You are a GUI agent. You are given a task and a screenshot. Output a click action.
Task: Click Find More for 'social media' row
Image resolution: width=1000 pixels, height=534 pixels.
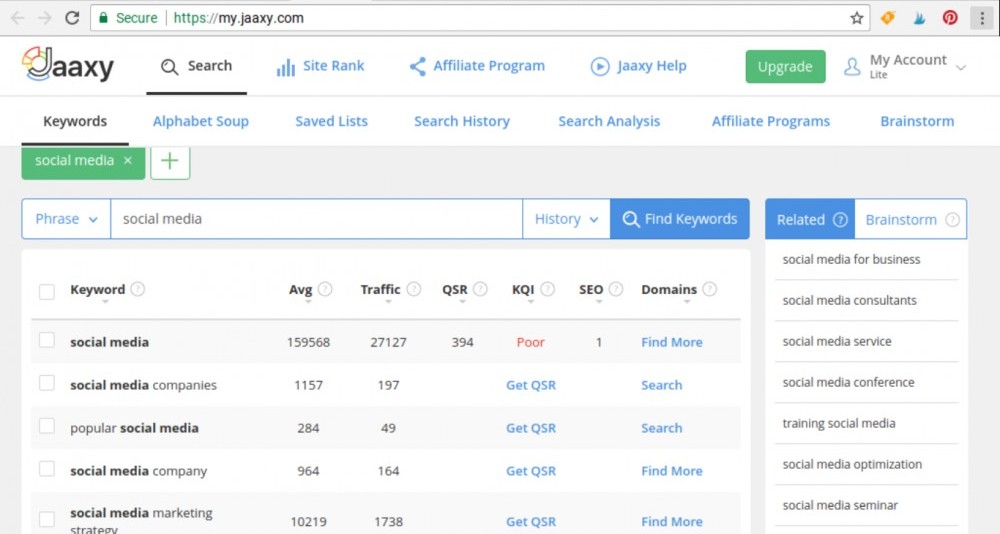coord(672,342)
